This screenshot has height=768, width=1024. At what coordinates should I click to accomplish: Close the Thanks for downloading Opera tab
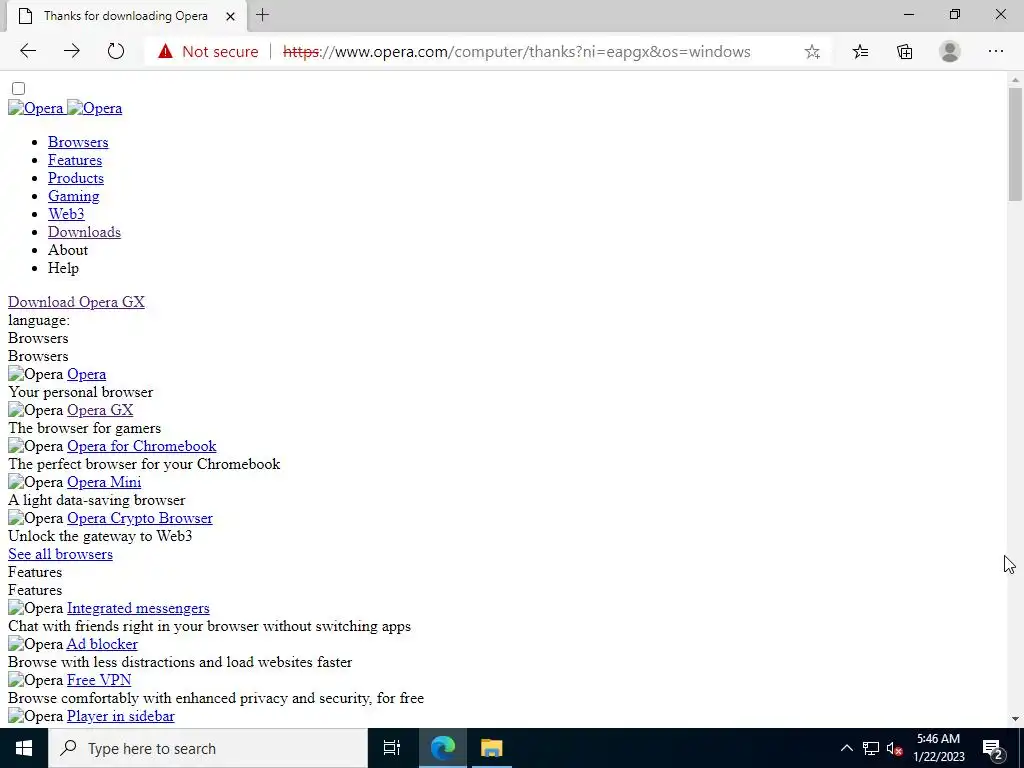[231, 16]
